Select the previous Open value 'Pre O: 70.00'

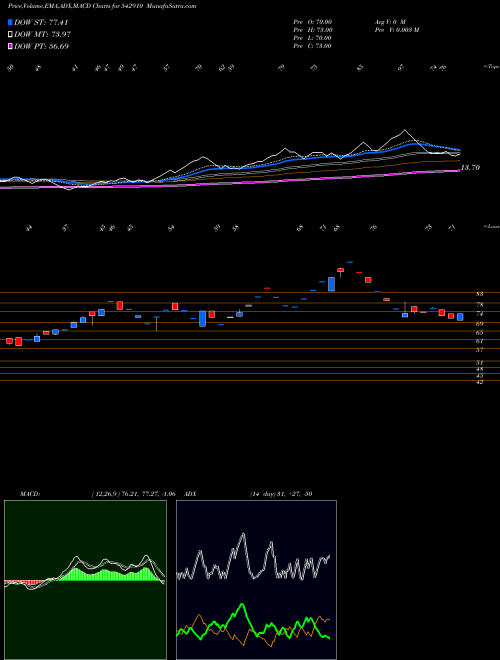(313, 22)
